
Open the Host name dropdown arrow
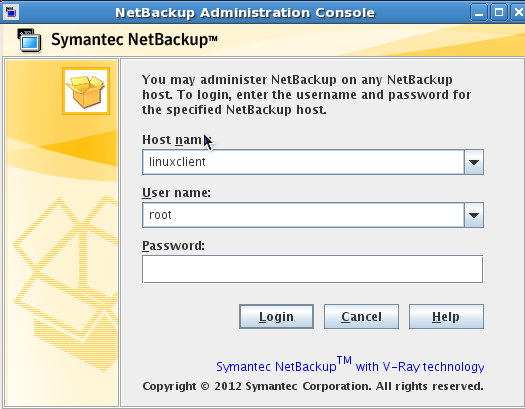coord(474,162)
